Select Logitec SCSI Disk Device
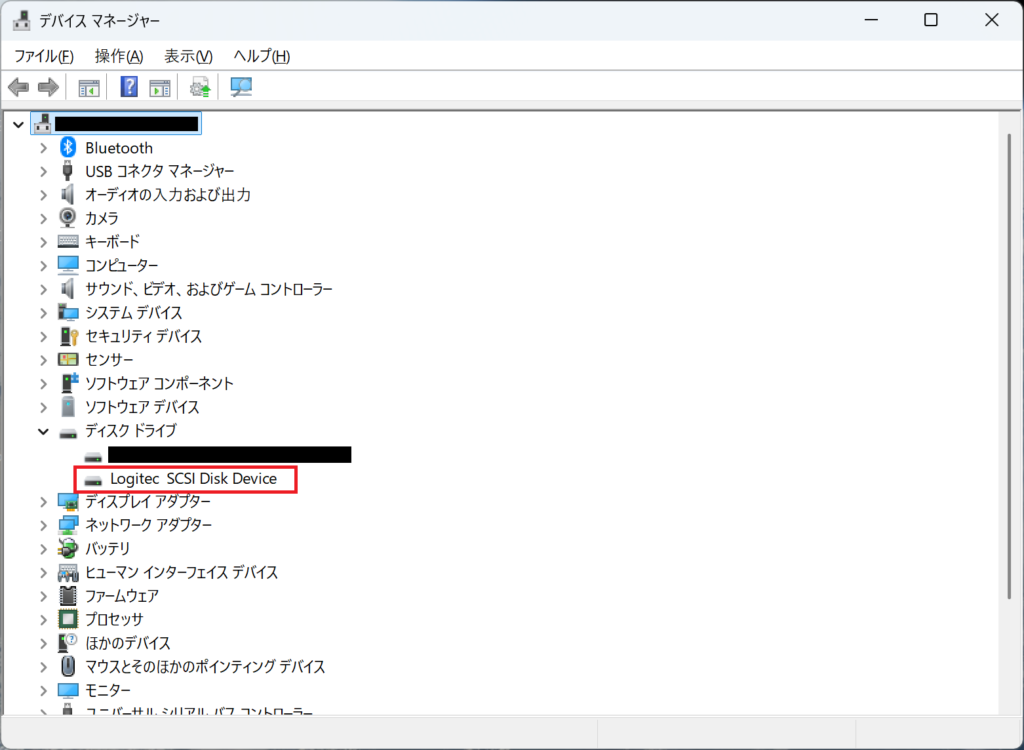1024x750 pixels. (x=193, y=479)
